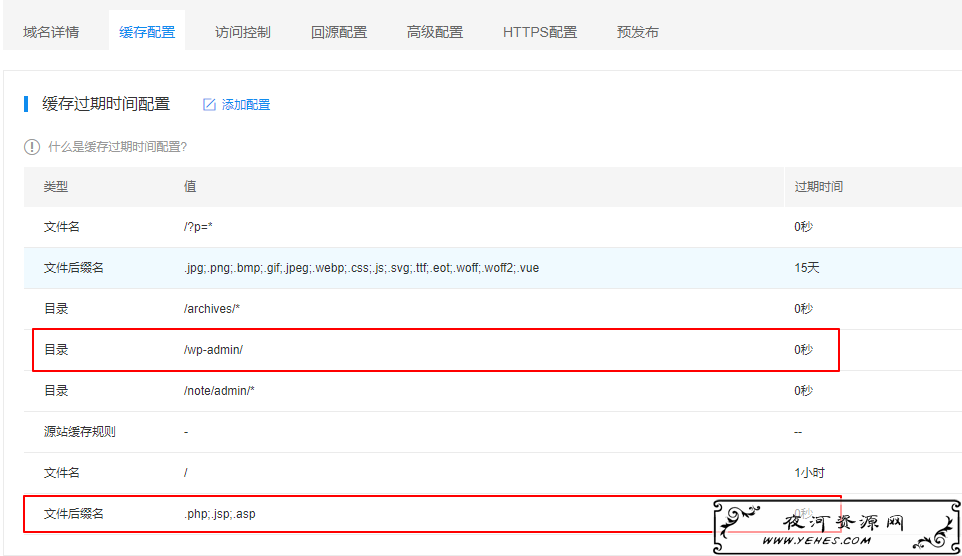Select the /?p=* value cell

pos(198,226)
